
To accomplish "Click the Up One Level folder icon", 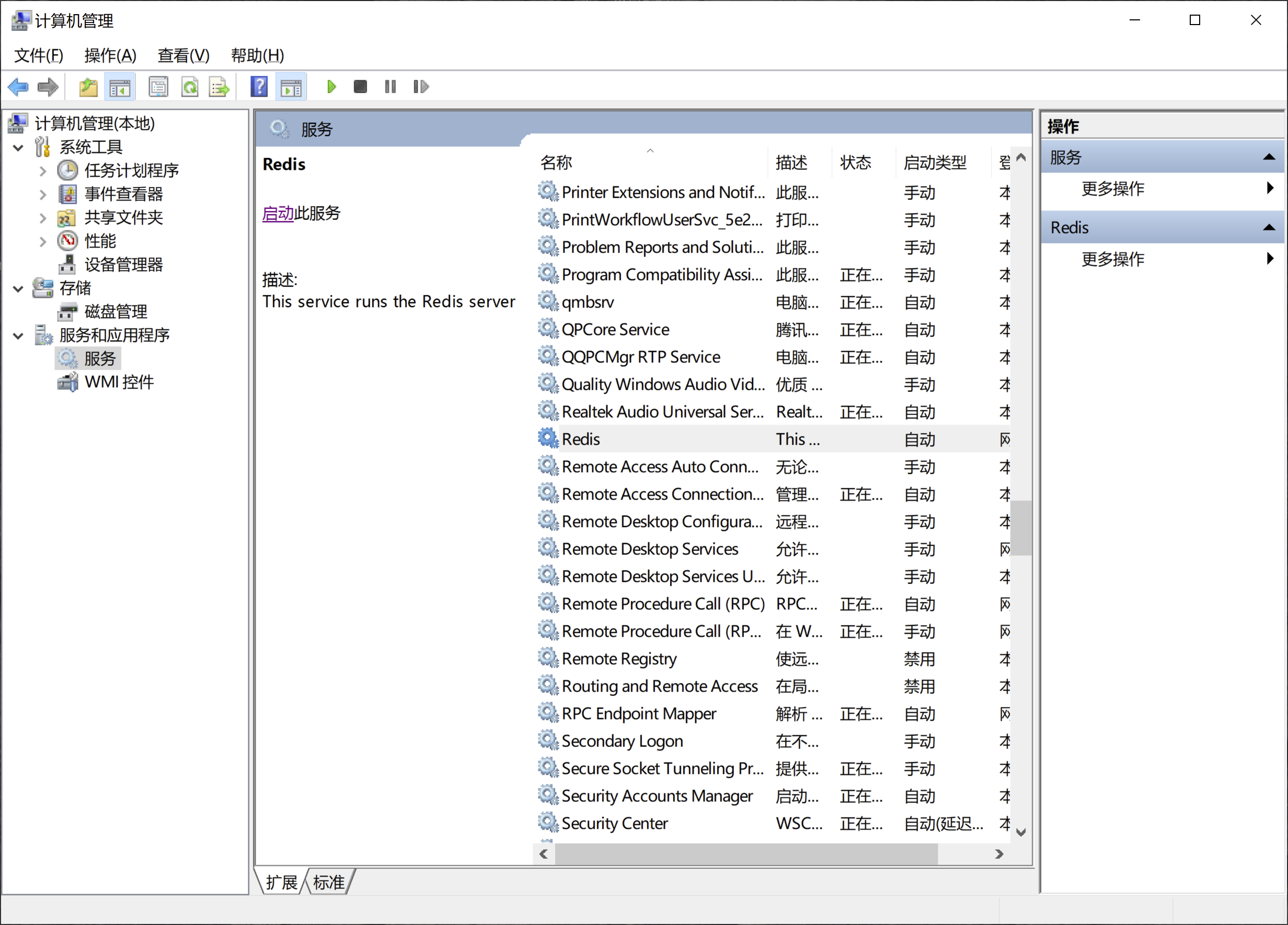I will [x=88, y=87].
